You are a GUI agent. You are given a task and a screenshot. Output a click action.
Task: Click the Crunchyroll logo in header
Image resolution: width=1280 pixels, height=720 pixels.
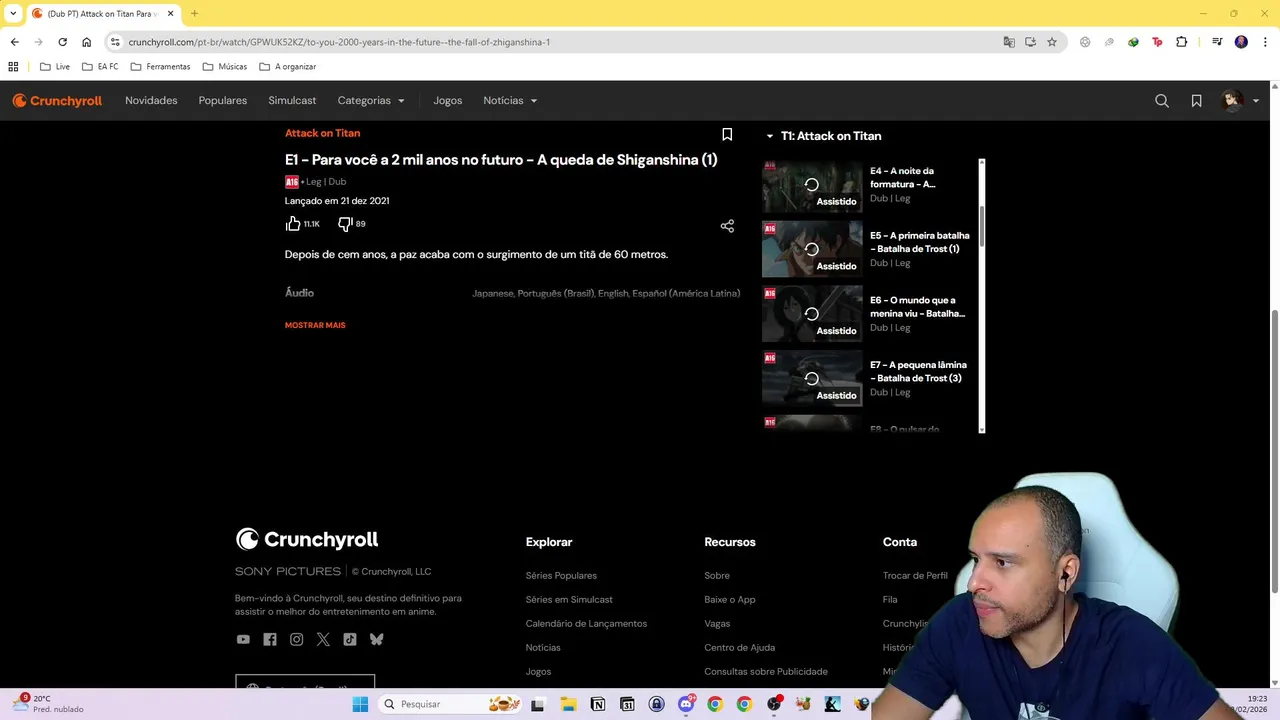coord(57,101)
